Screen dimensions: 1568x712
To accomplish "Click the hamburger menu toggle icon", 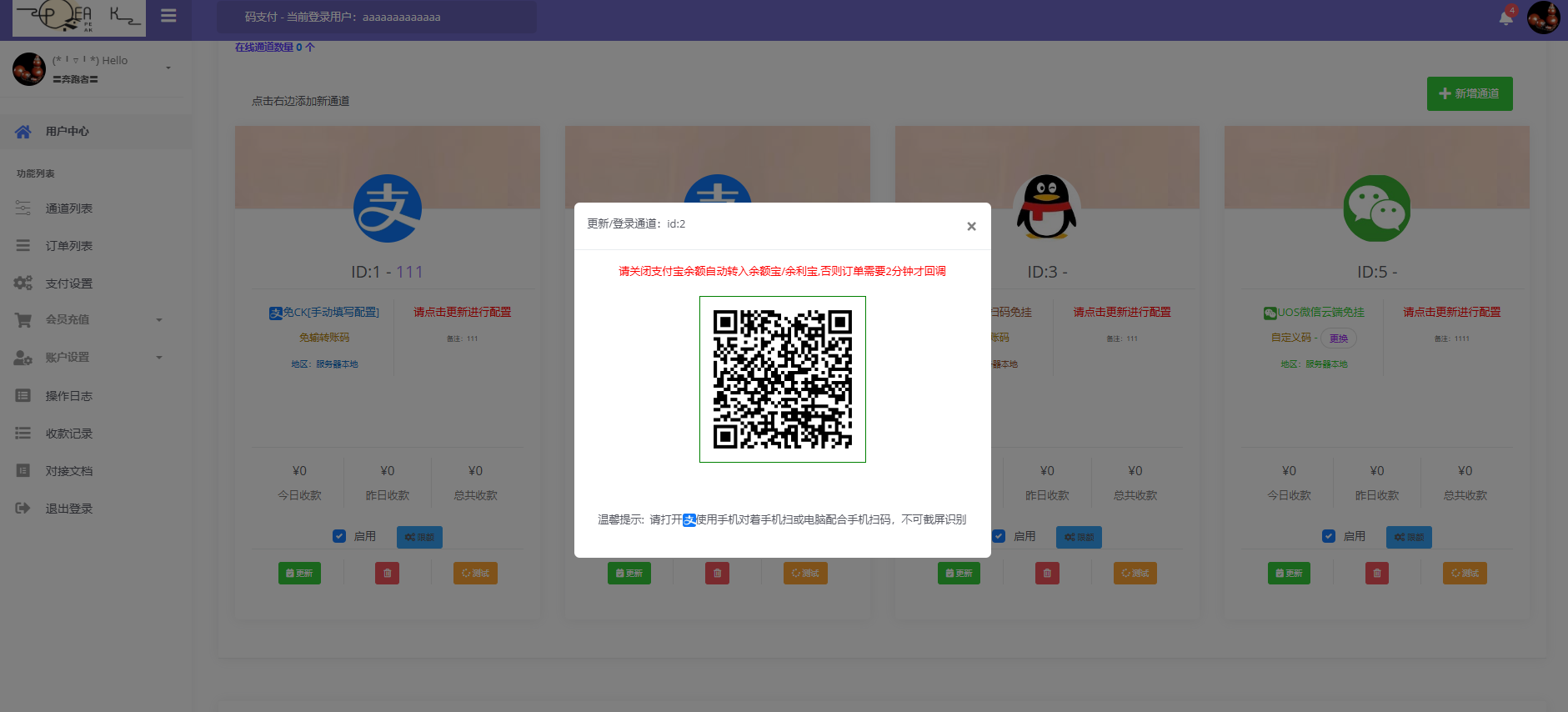I will (x=168, y=16).
